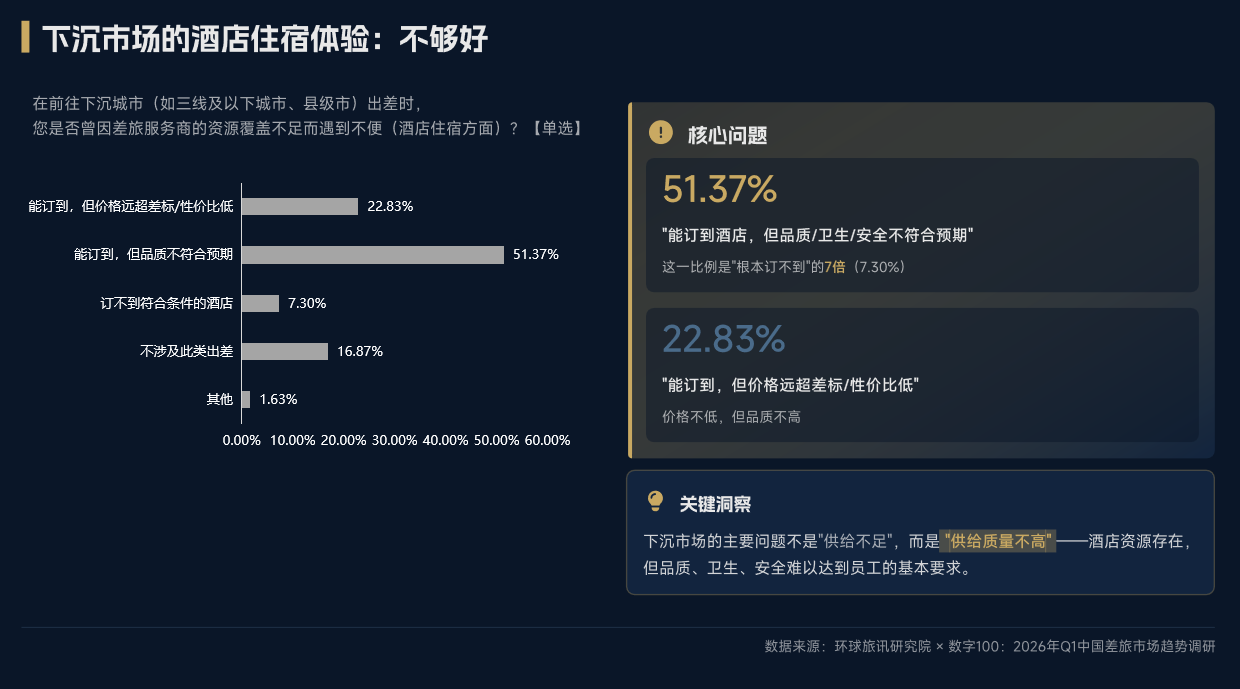Click the 订不到符合条件的酒店 axis label
Screen dimensions: 1240x689
166,303
